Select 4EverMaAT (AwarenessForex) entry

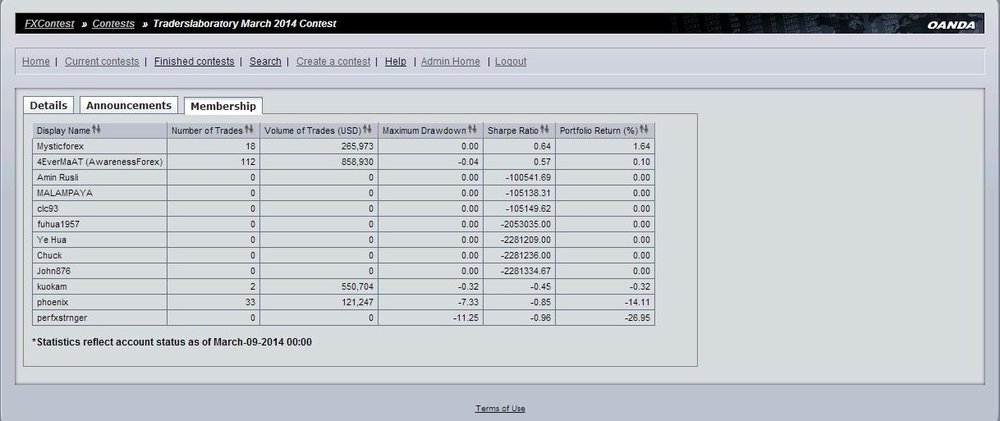100,162
